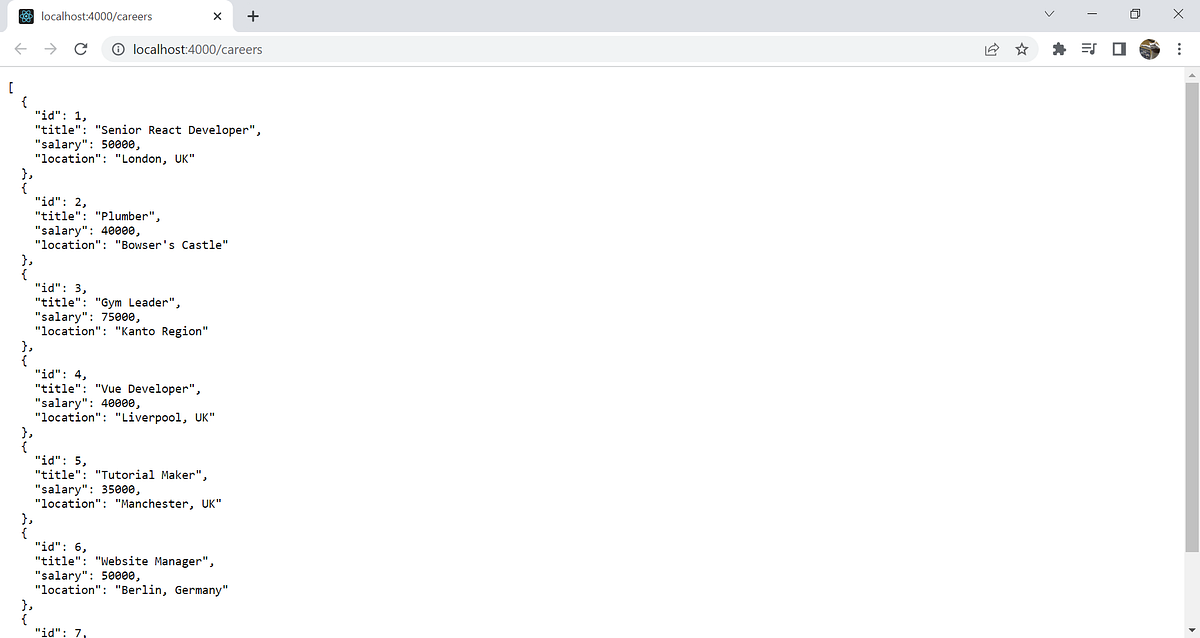Image resolution: width=1200 pixels, height=638 pixels.
Task: Click the vertical scrollbar thumb
Action: tap(1191, 317)
